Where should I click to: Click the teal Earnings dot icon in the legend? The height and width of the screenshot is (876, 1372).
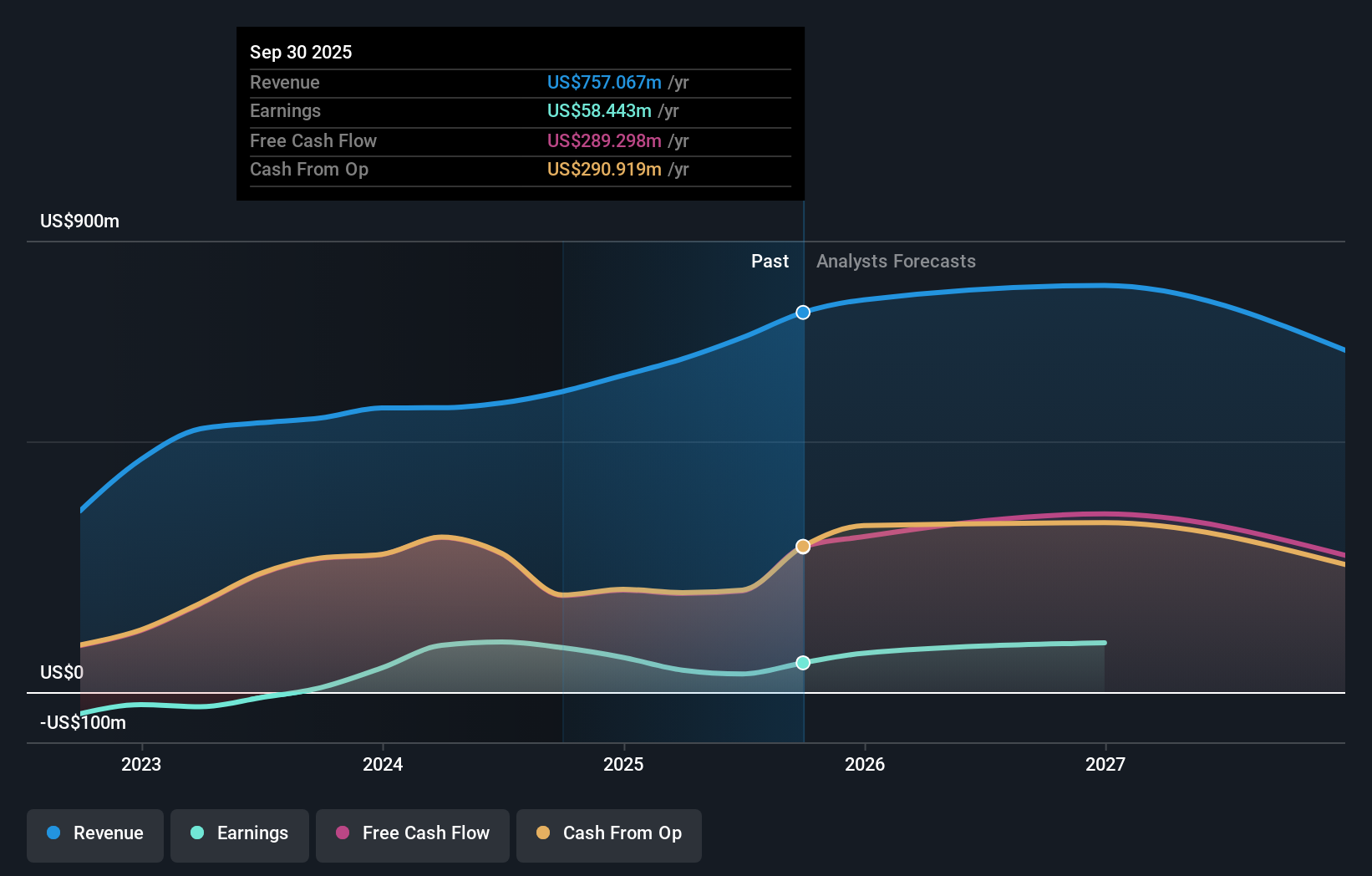(196, 833)
